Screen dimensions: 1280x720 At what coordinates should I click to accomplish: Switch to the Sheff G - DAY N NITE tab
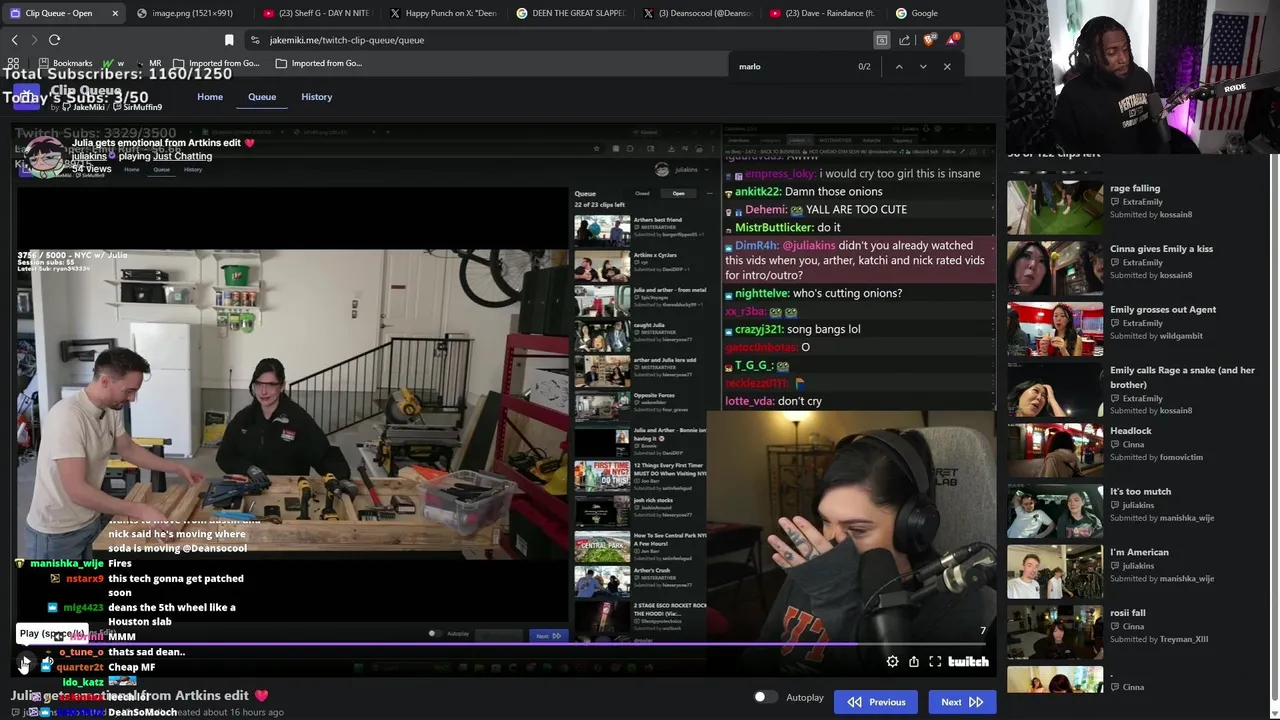pos(317,13)
